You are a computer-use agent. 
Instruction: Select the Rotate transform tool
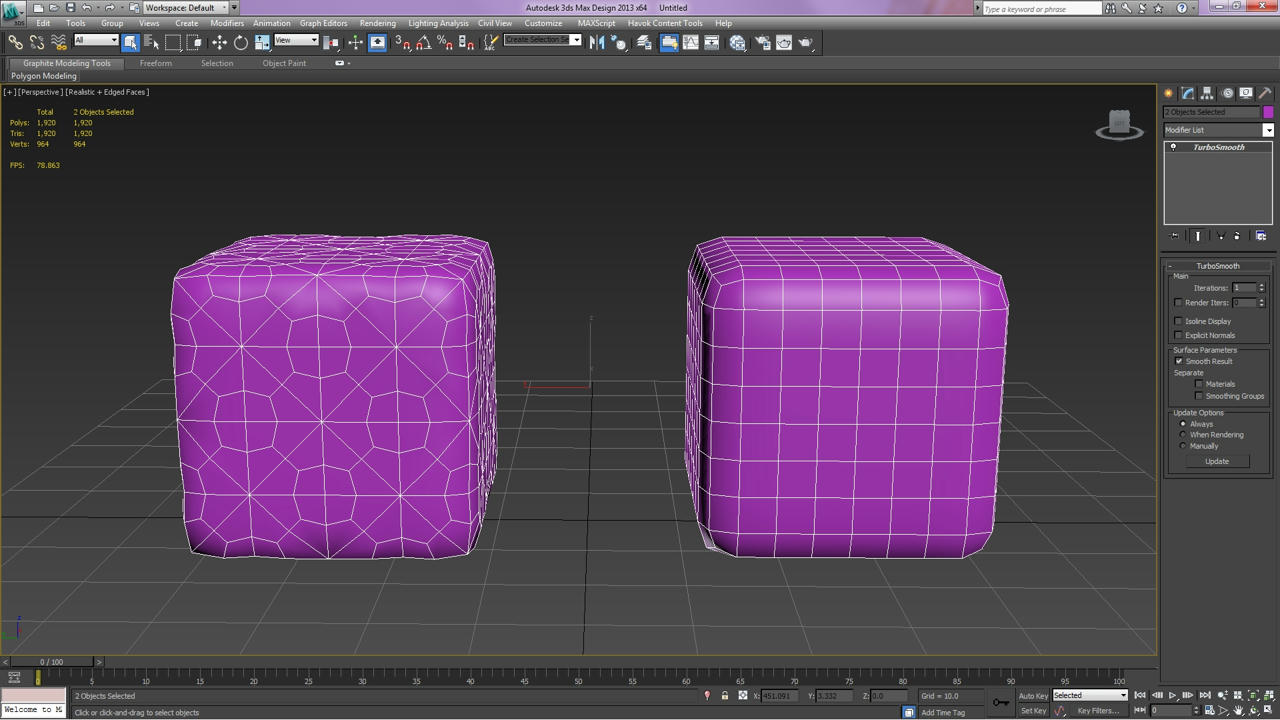coord(241,42)
